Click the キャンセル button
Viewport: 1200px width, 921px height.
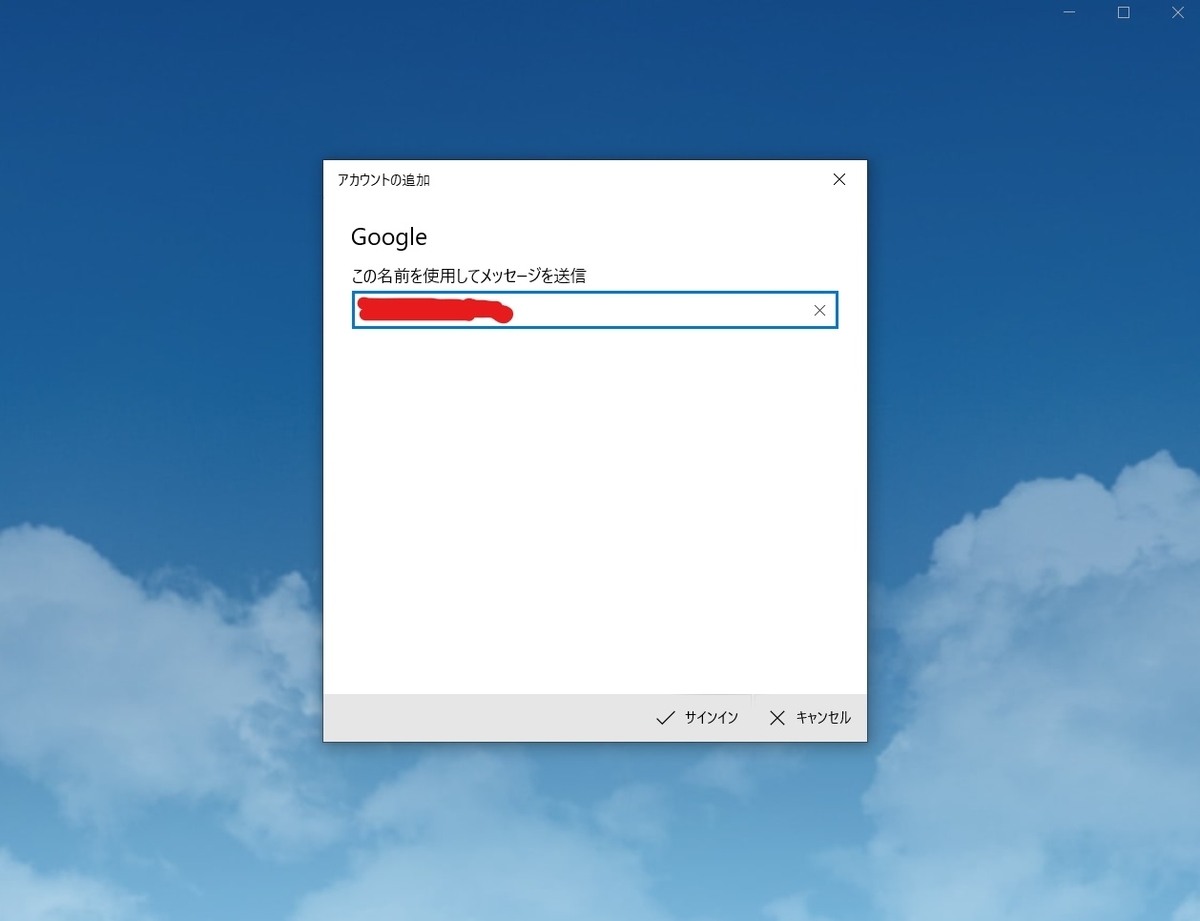click(809, 717)
